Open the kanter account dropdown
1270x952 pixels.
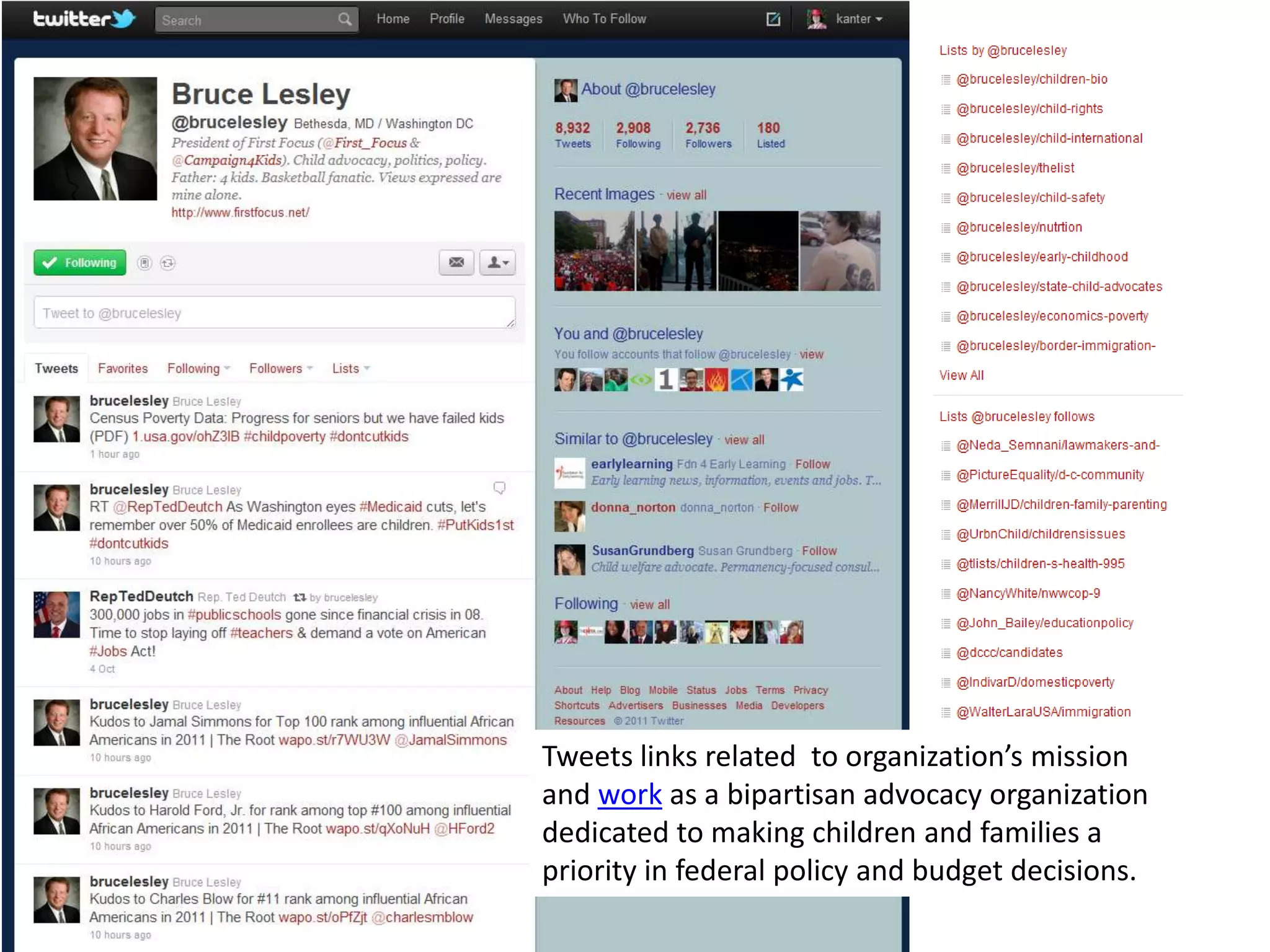pos(859,19)
